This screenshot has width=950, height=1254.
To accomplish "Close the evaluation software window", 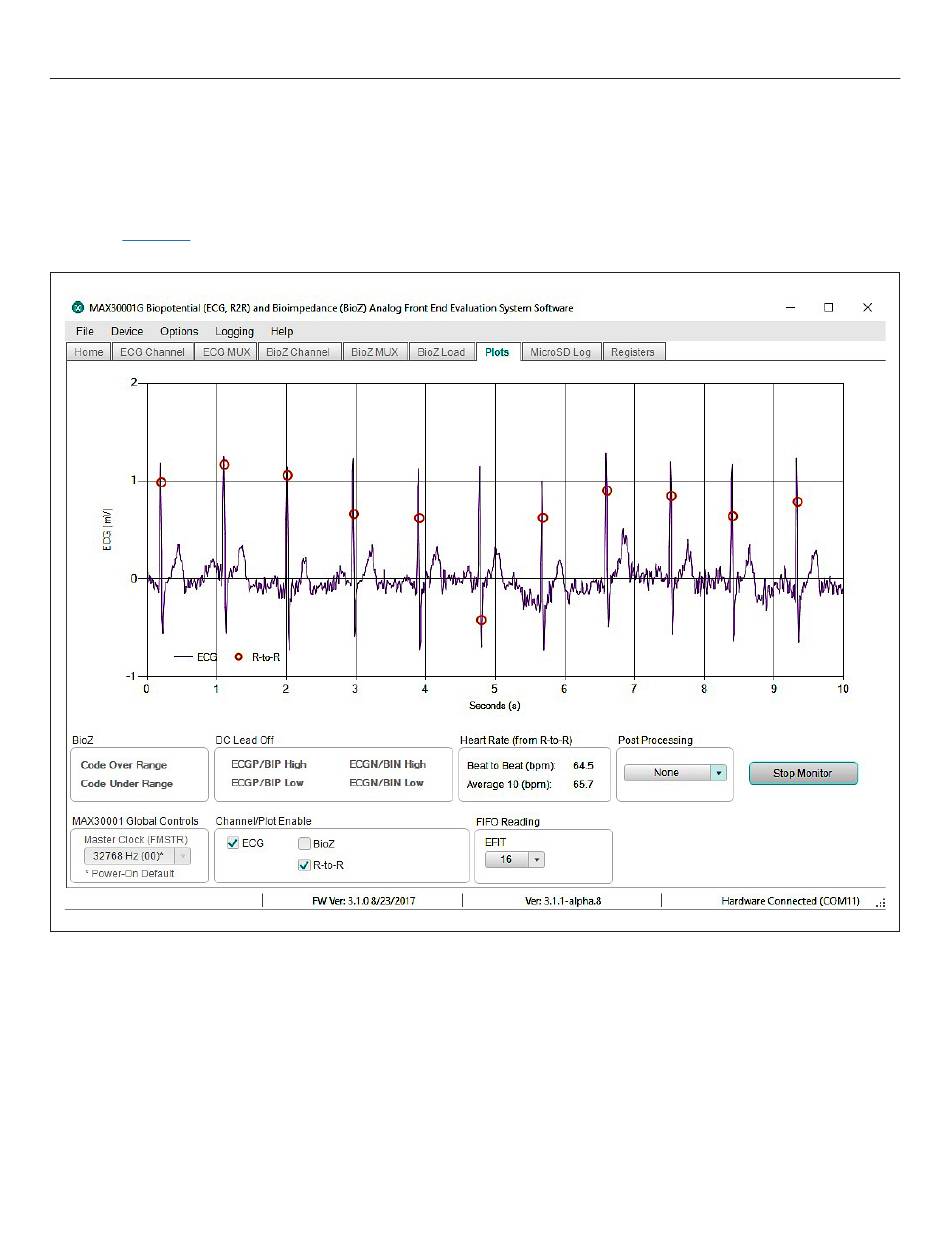I will [867, 308].
